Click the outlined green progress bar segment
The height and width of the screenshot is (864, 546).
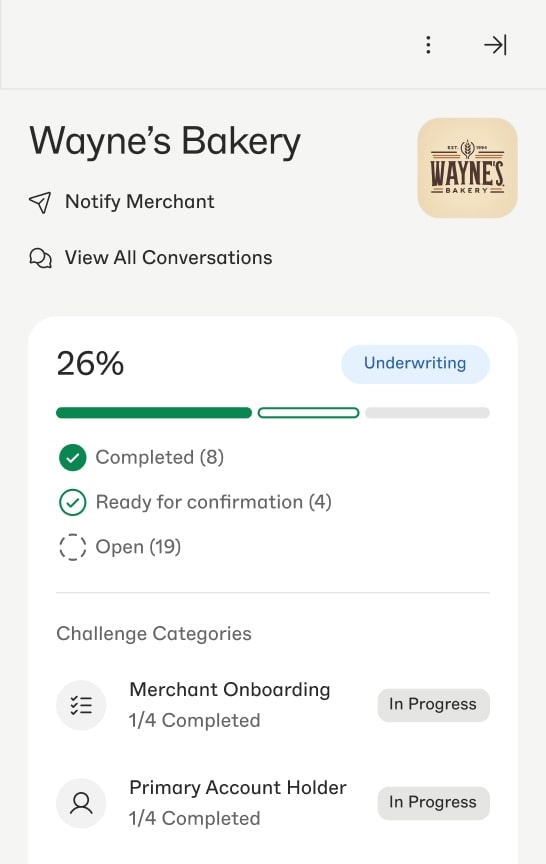(309, 413)
